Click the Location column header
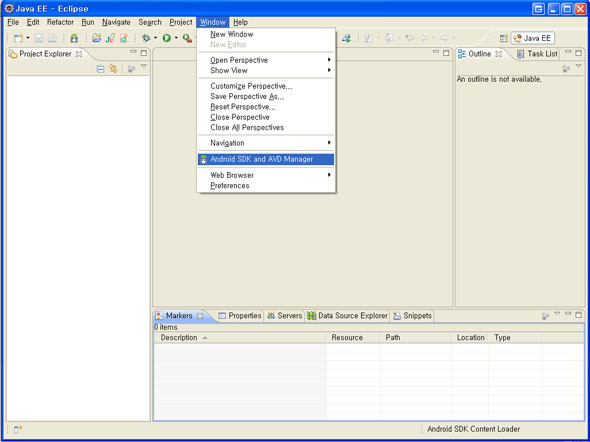Viewport: 590px width, 442px height. point(470,337)
